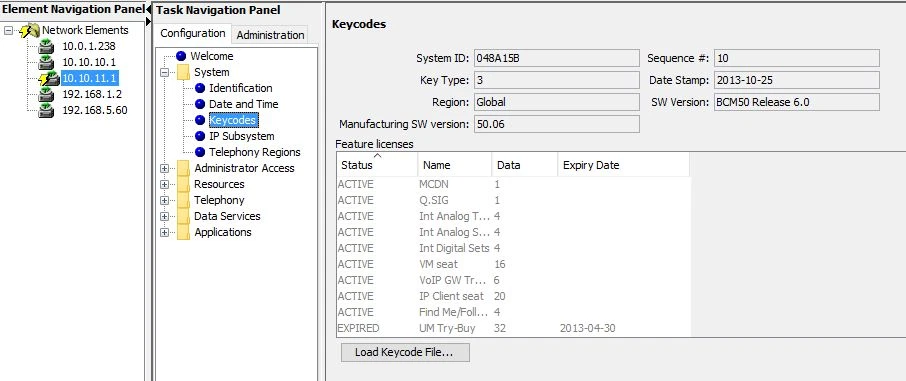Select network element 10.10.11.1

coord(90,78)
